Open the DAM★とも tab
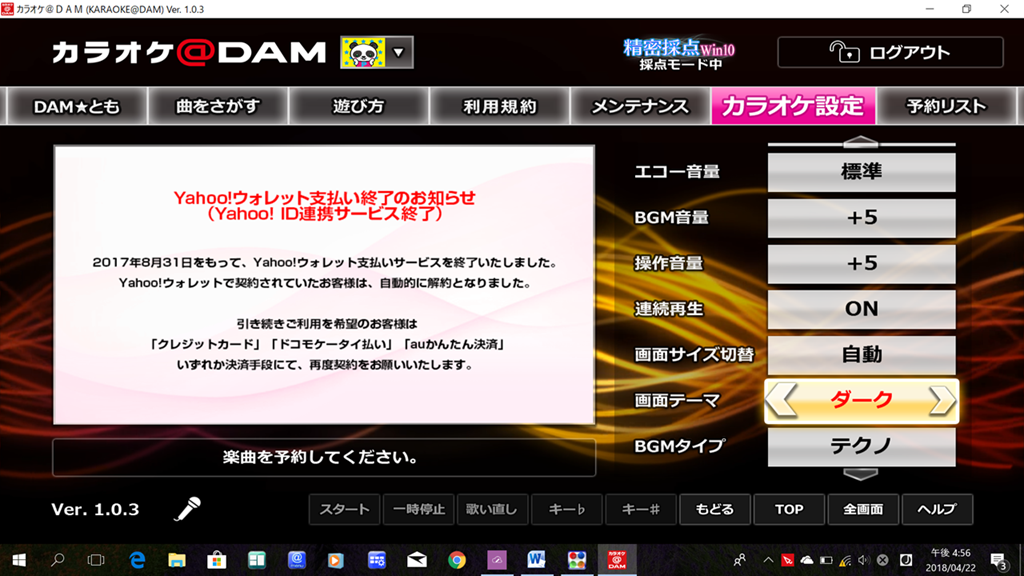The height and width of the screenshot is (576, 1024). [76, 106]
